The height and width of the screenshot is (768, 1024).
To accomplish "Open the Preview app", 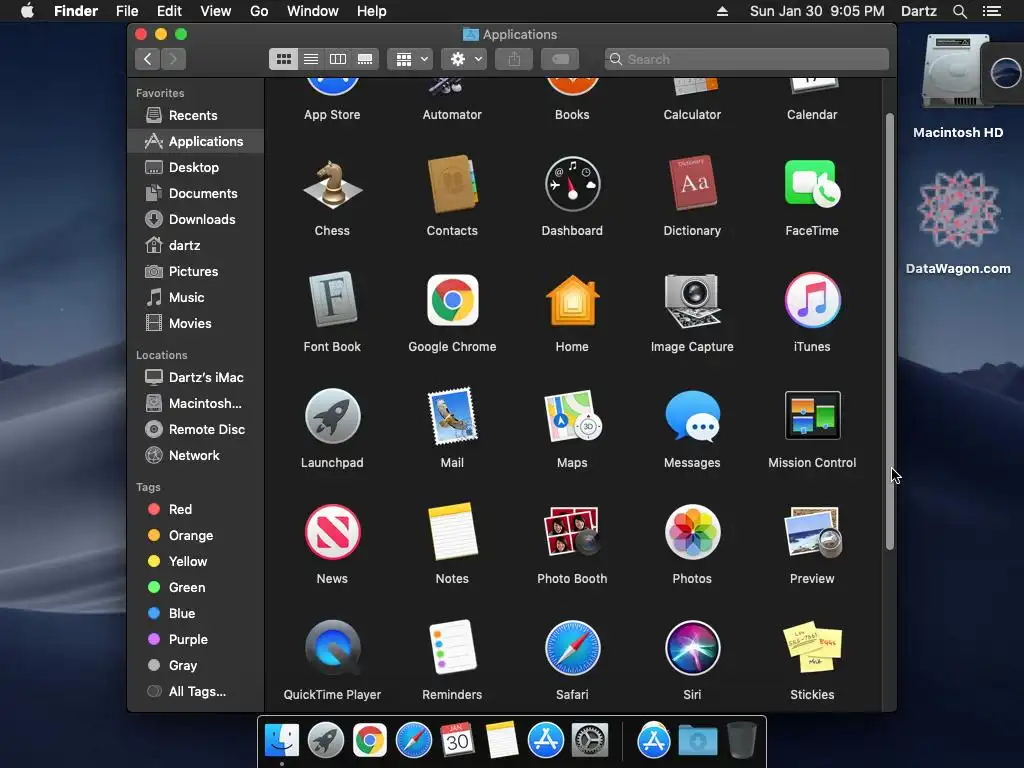I will point(812,532).
